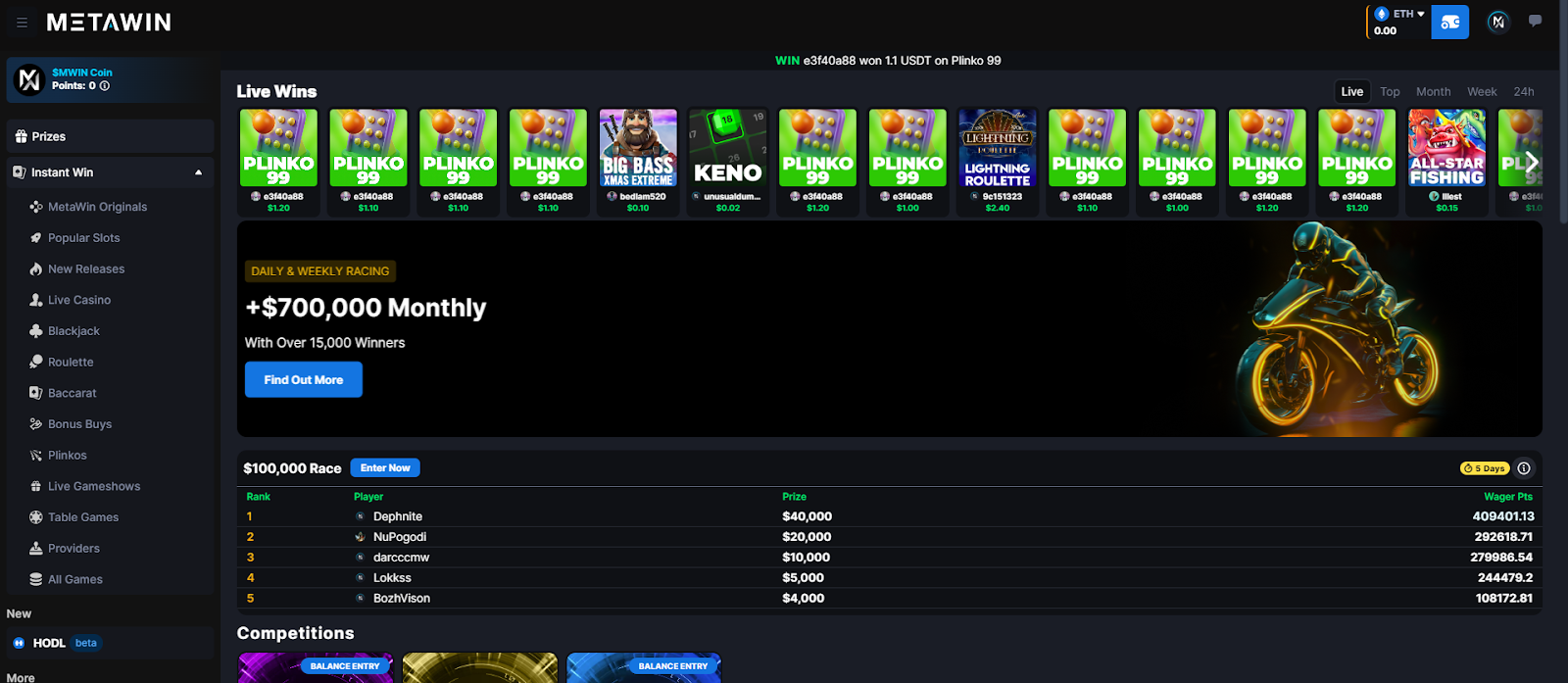Open the Prizes menu item
The width and height of the screenshot is (1568, 683).
tap(110, 136)
